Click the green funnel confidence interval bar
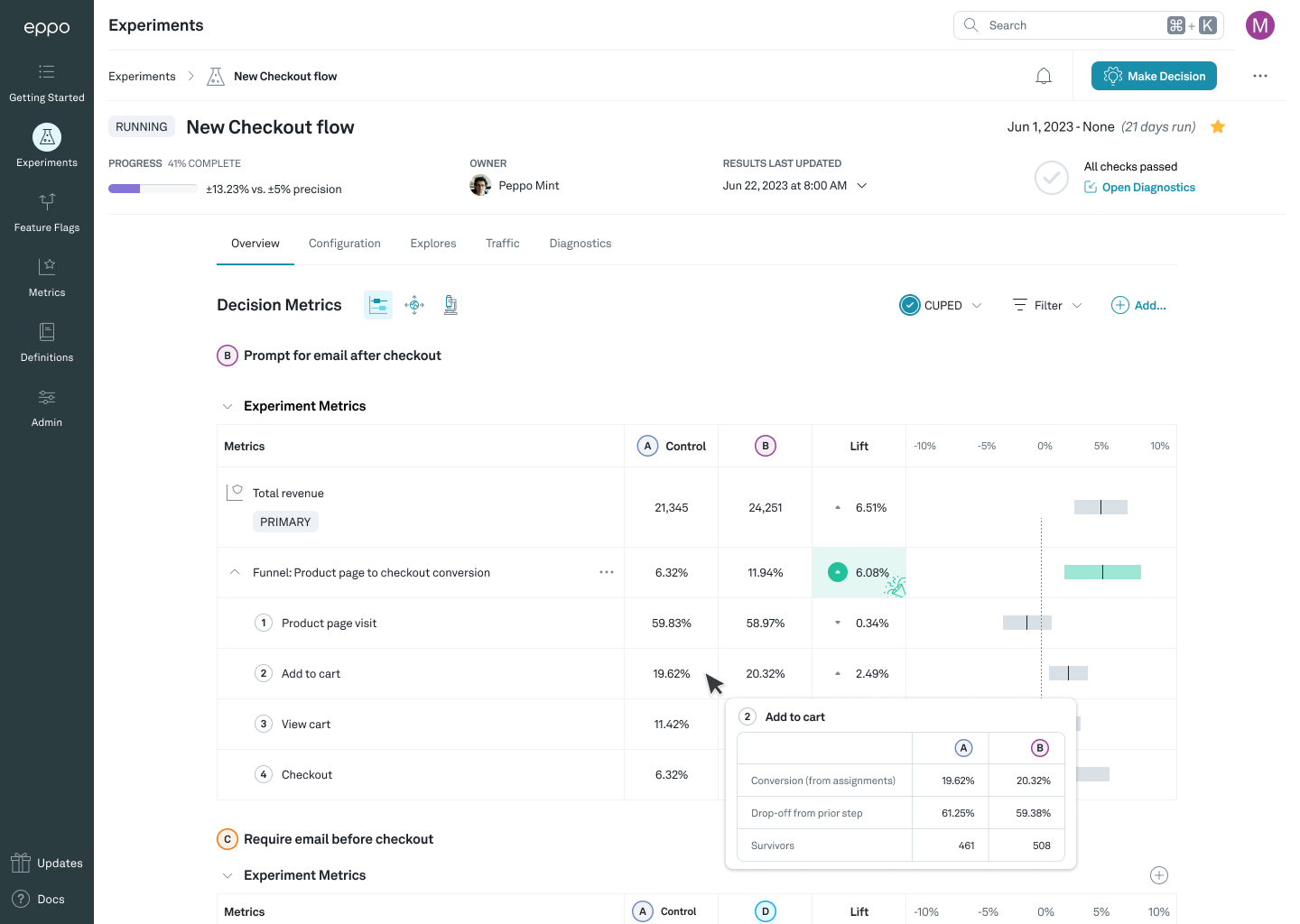Image resolution: width=1300 pixels, height=924 pixels. point(1102,572)
